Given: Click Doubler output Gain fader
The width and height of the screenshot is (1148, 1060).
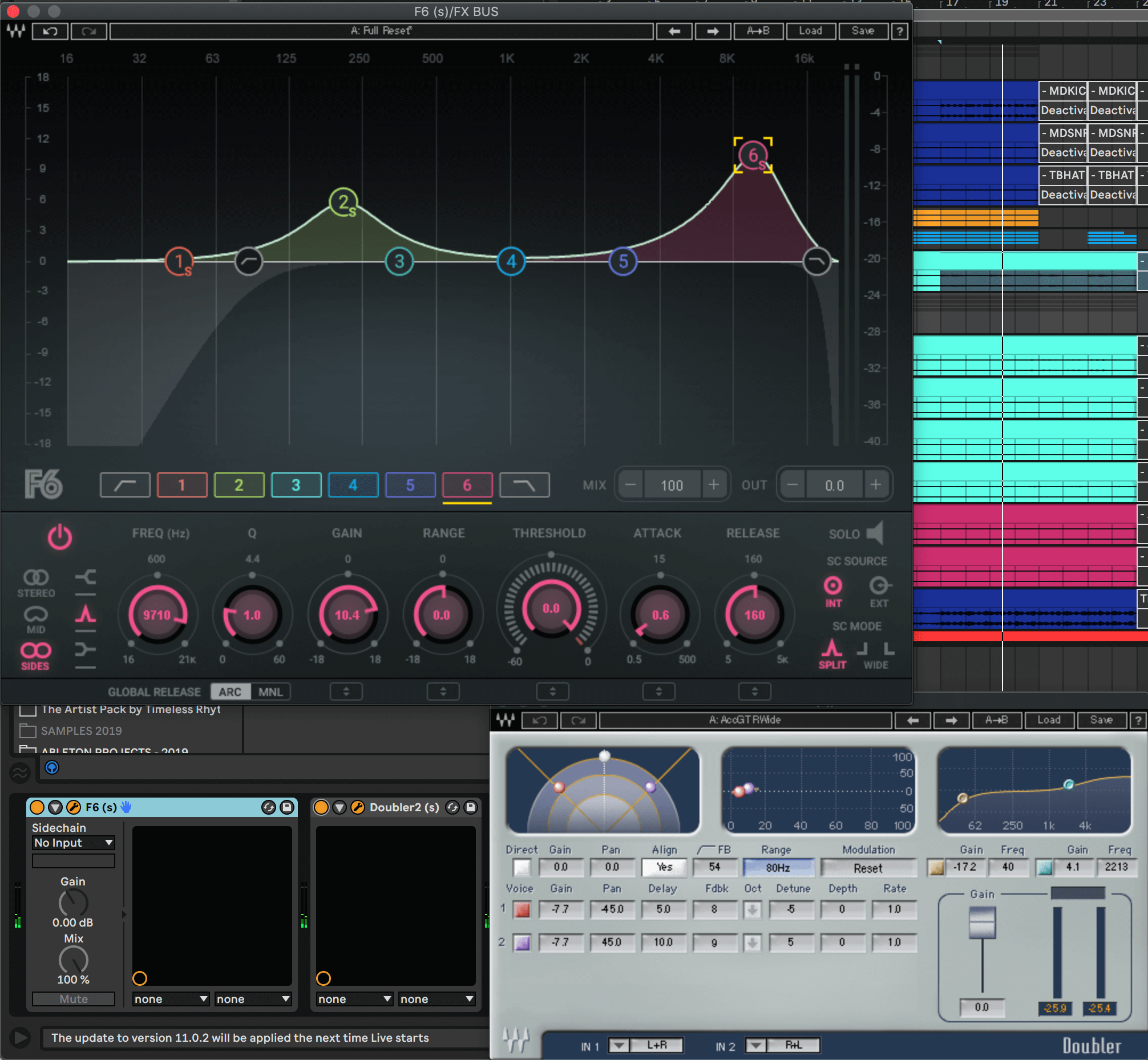Looking at the screenshot, I should pyautogui.click(x=982, y=924).
